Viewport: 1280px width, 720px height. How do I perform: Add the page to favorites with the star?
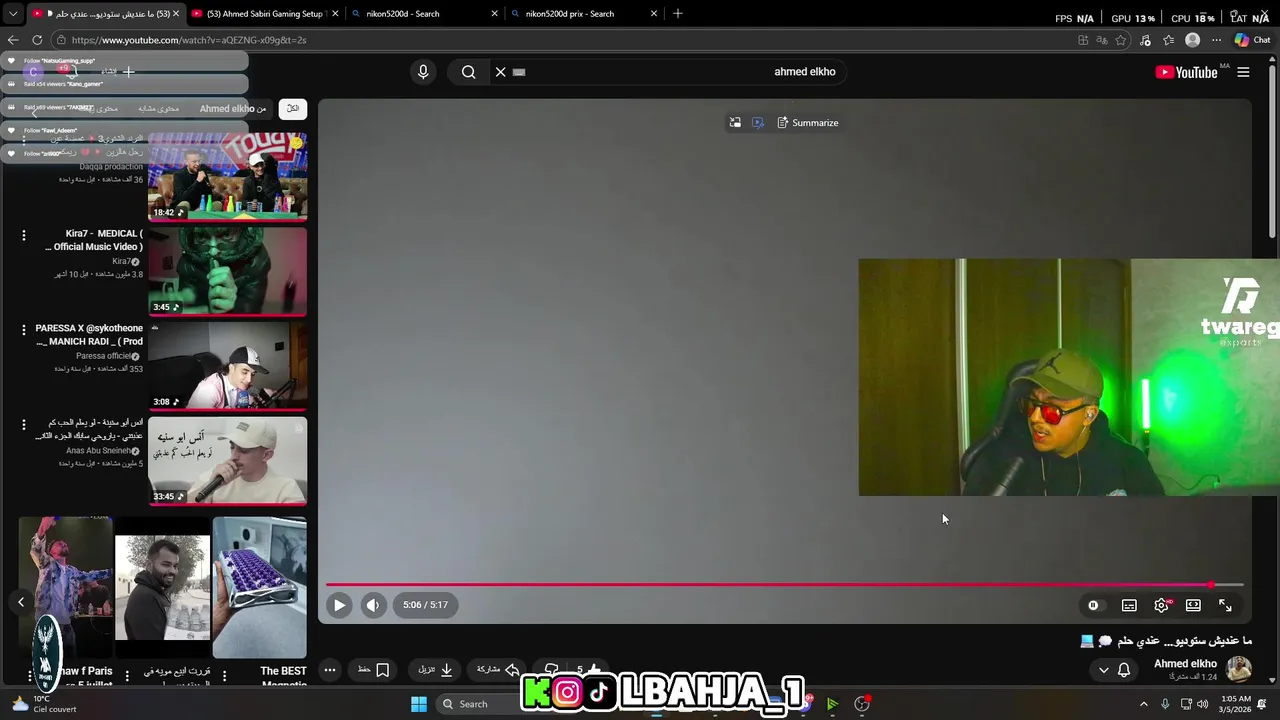tap(1121, 40)
